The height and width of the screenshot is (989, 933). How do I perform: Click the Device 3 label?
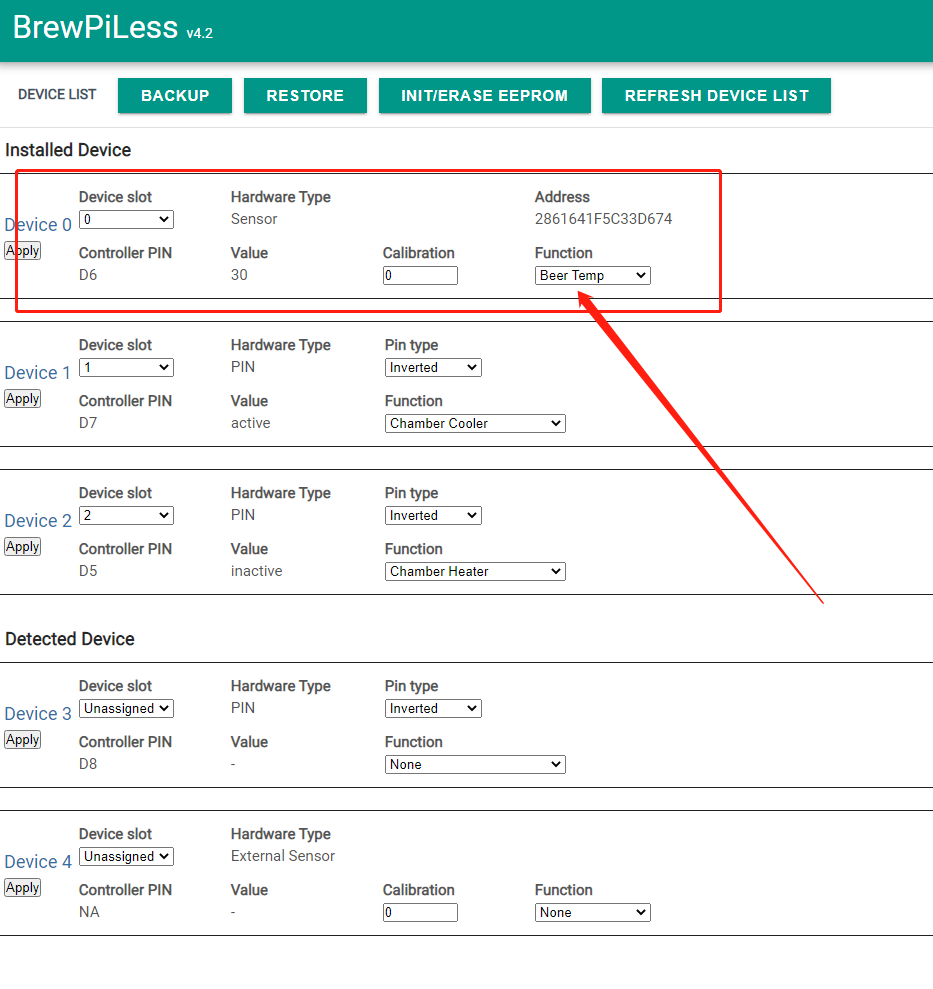(38, 714)
